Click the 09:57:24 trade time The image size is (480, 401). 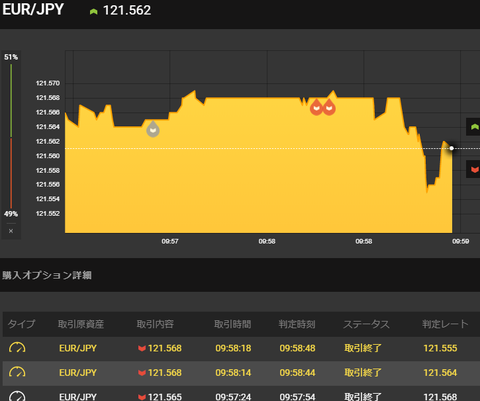coord(233,397)
